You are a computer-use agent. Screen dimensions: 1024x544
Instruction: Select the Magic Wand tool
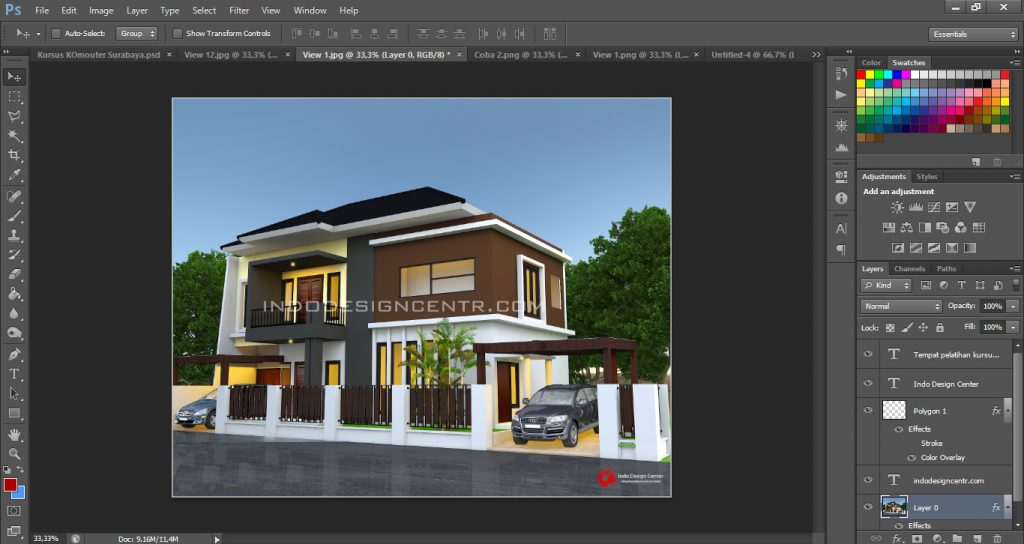click(14, 136)
